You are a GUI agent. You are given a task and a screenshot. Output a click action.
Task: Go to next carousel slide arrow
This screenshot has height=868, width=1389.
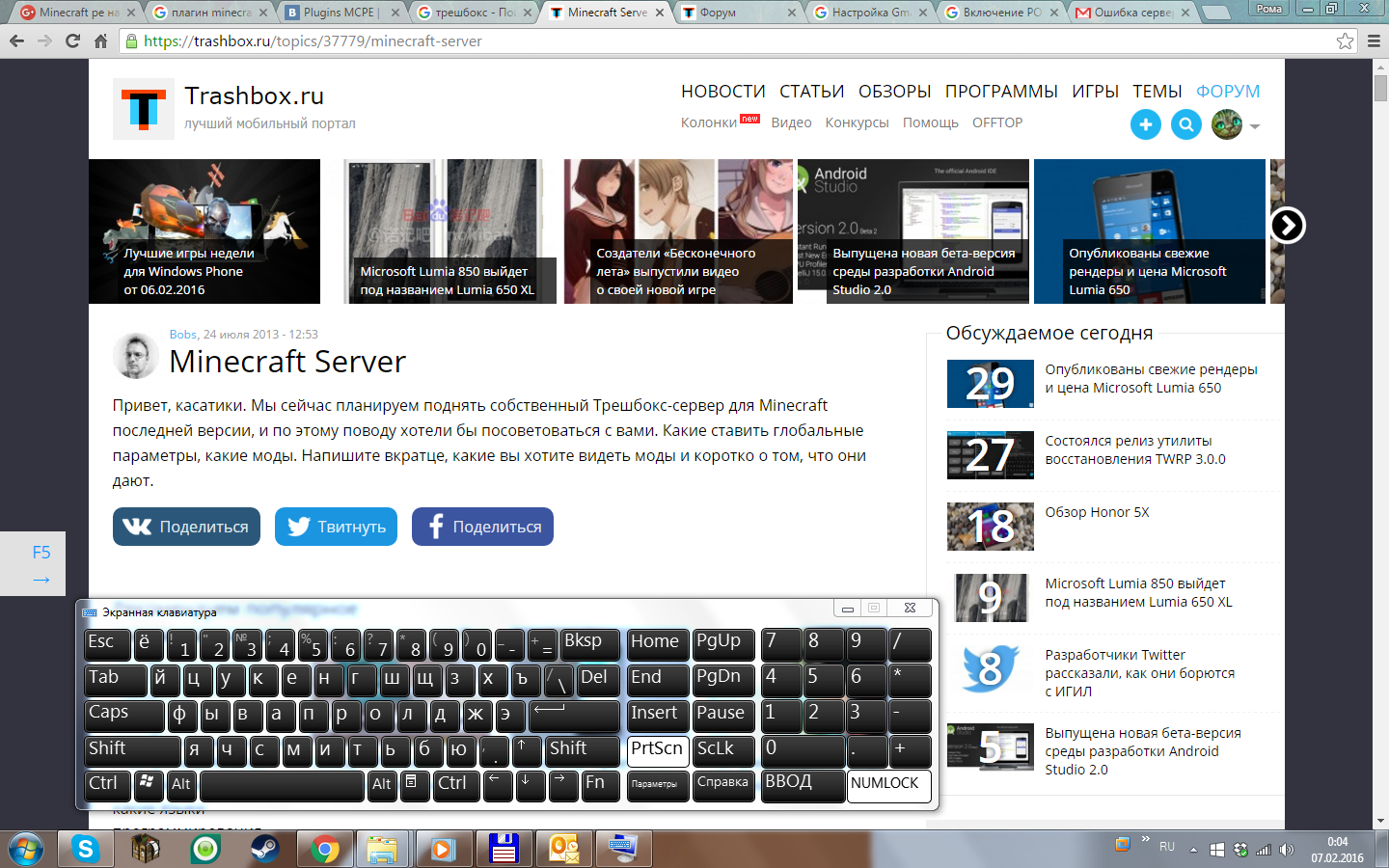coord(1288,226)
